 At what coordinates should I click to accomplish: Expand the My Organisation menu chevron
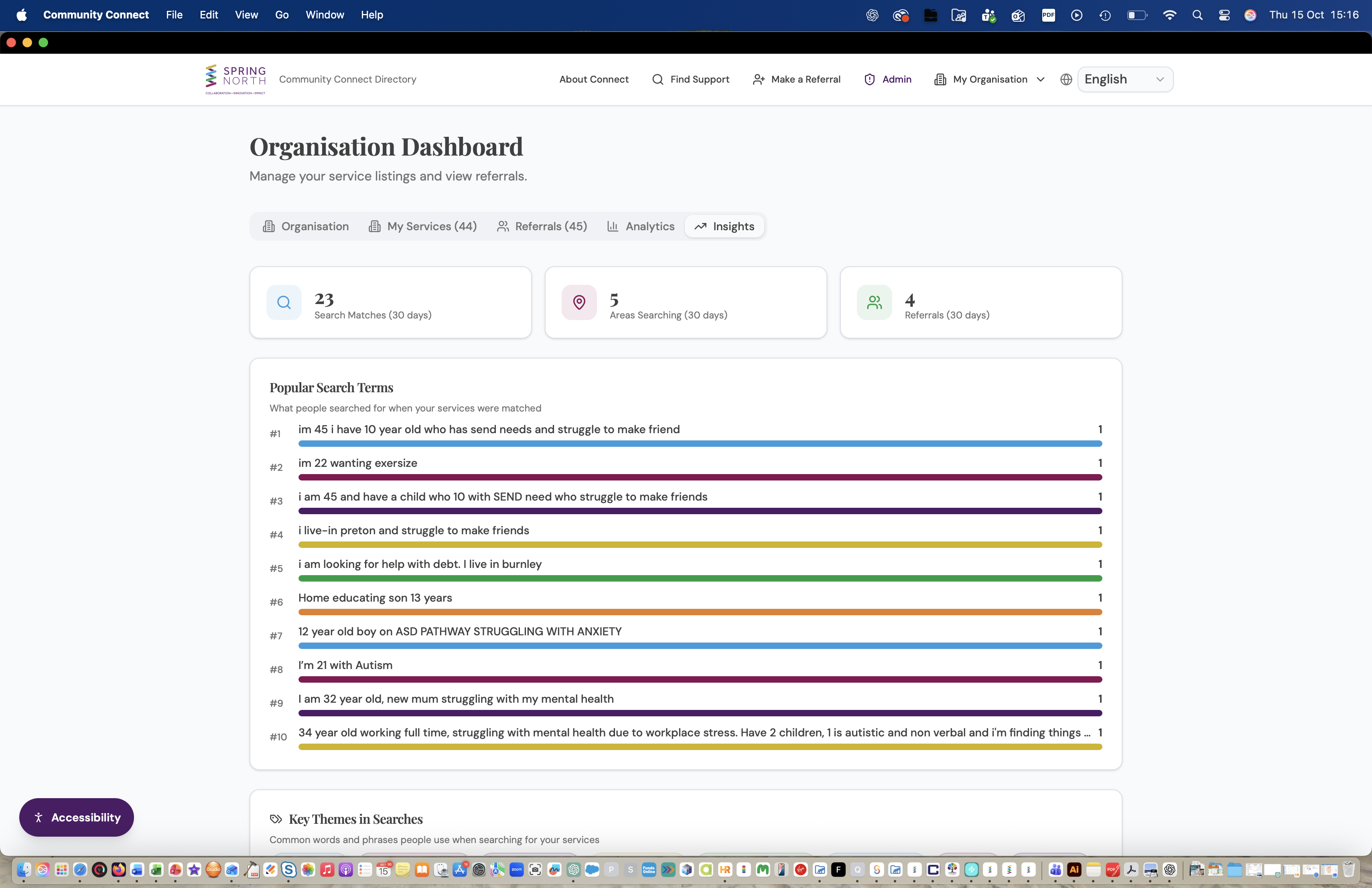pyautogui.click(x=1041, y=79)
